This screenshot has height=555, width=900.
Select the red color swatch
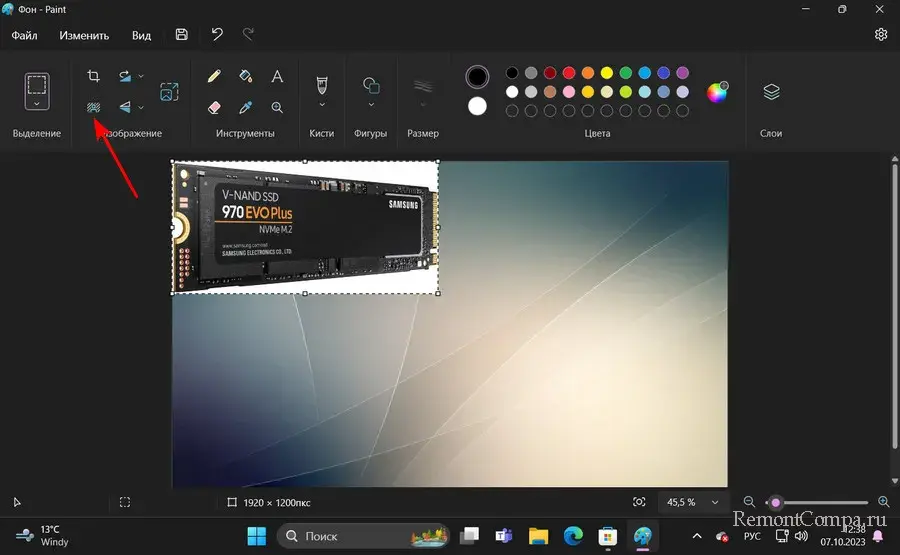[569, 73]
